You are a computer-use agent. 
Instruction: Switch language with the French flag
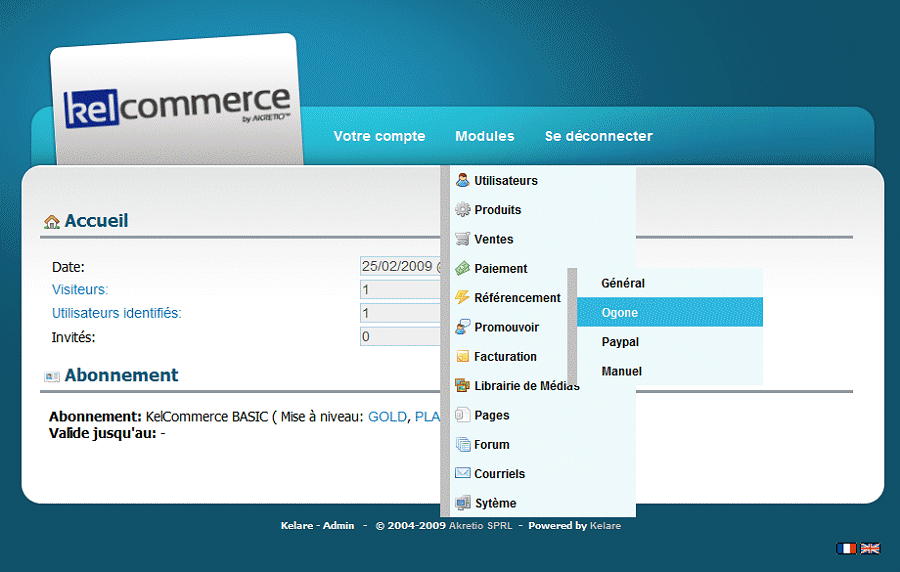(846, 548)
